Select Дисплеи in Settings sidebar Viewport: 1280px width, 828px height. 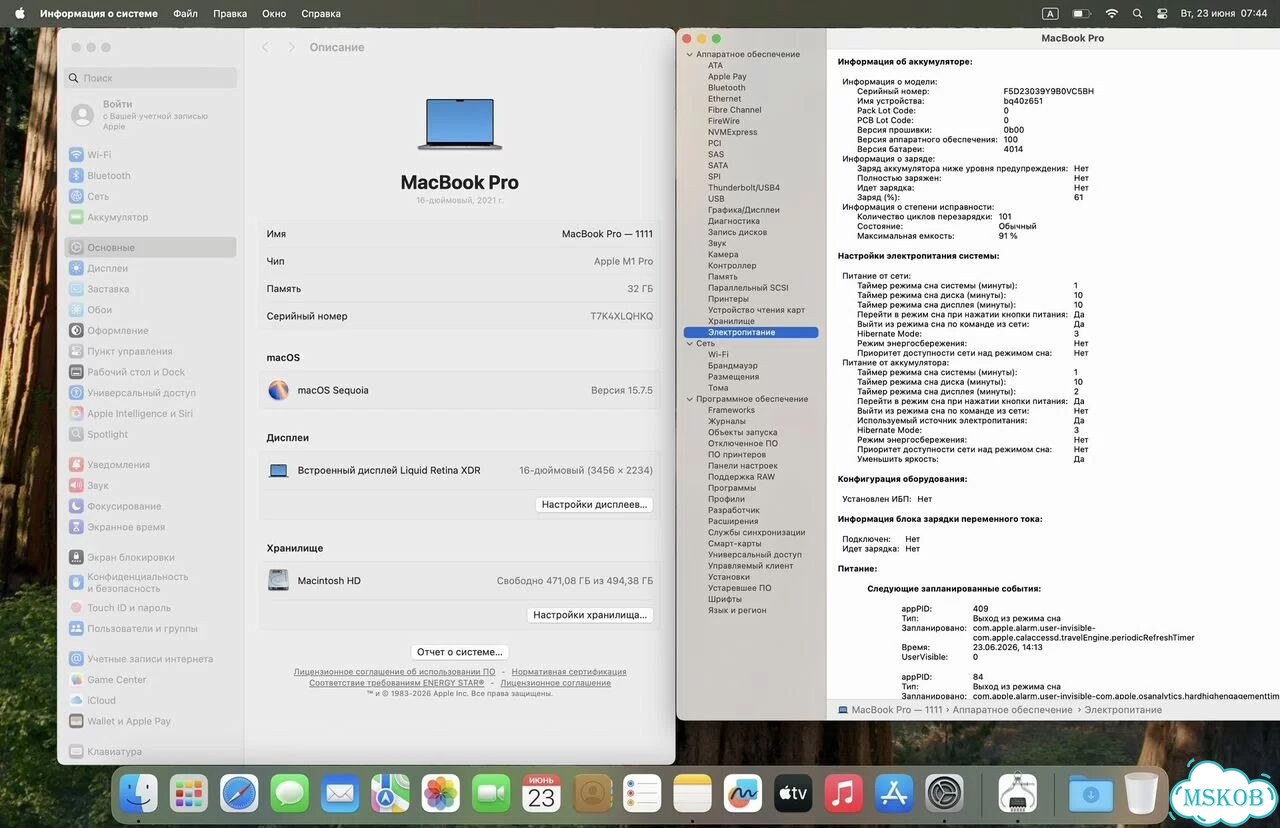click(150, 268)
